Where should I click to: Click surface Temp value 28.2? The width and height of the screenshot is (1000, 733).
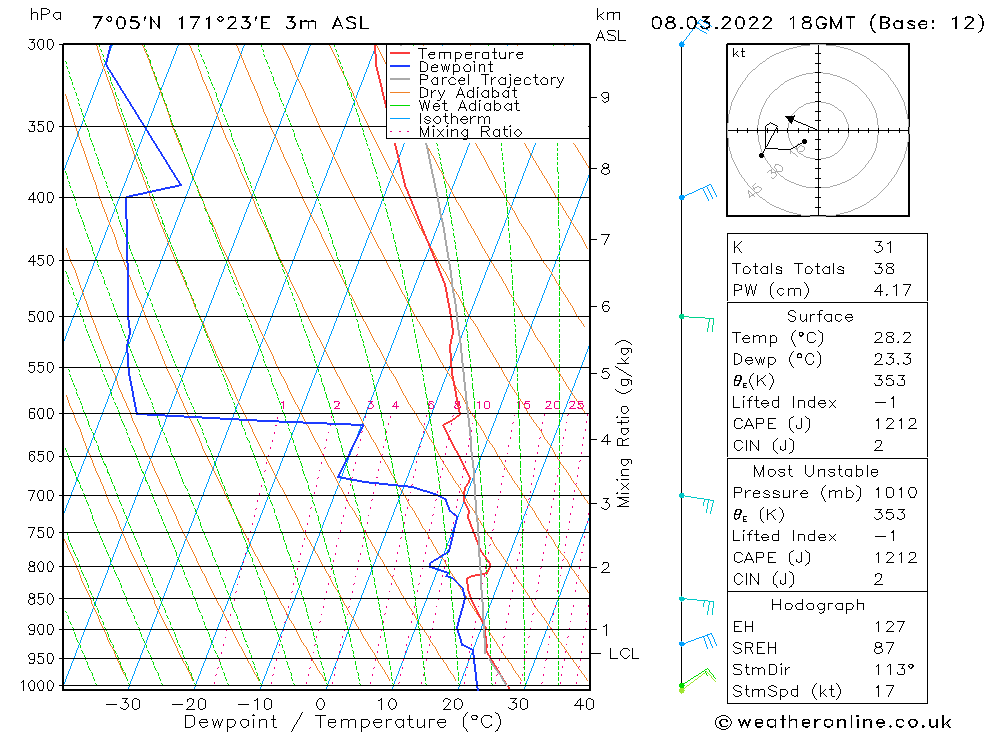(x=893, y=337)
